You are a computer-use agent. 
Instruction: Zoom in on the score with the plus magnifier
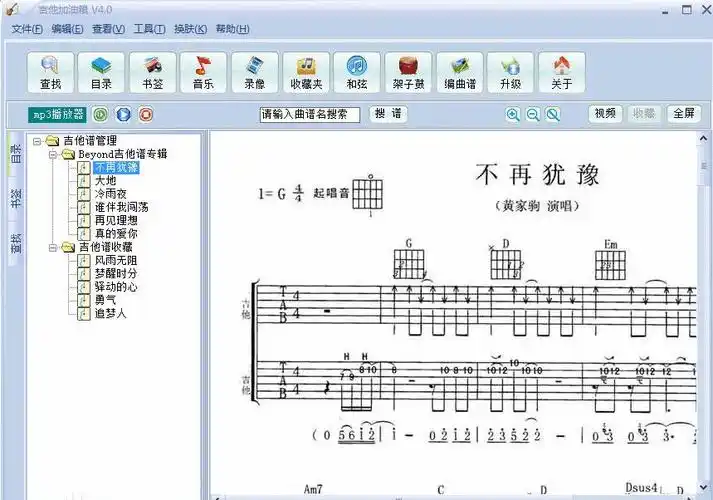[513, 114]
